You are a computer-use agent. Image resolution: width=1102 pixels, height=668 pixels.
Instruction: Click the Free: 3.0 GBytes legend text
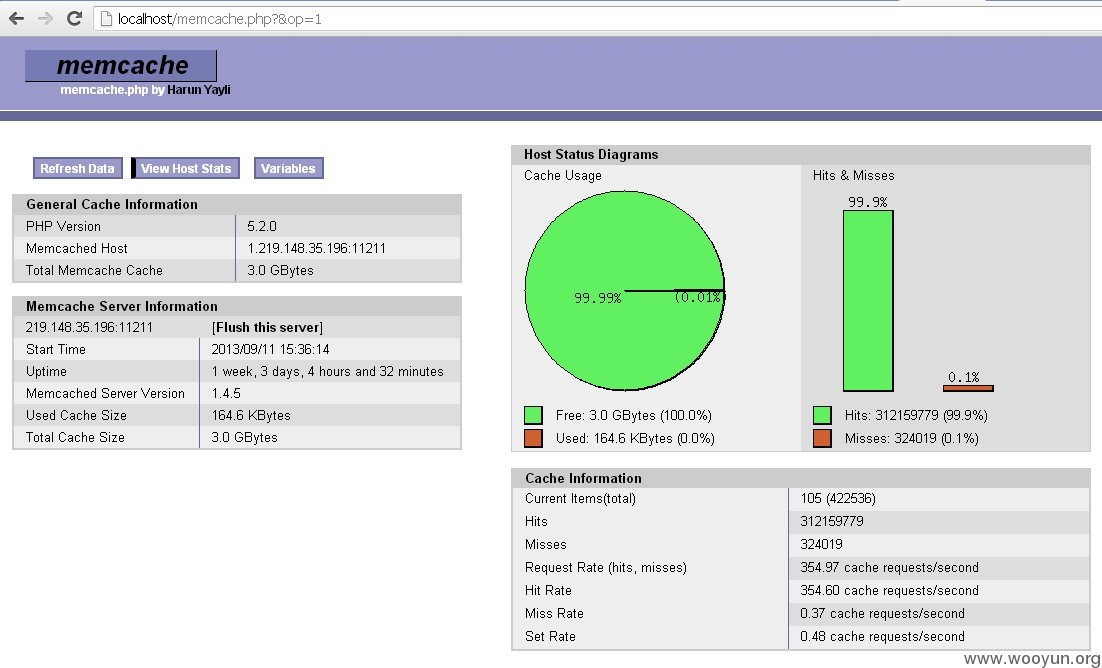point(634,416)
